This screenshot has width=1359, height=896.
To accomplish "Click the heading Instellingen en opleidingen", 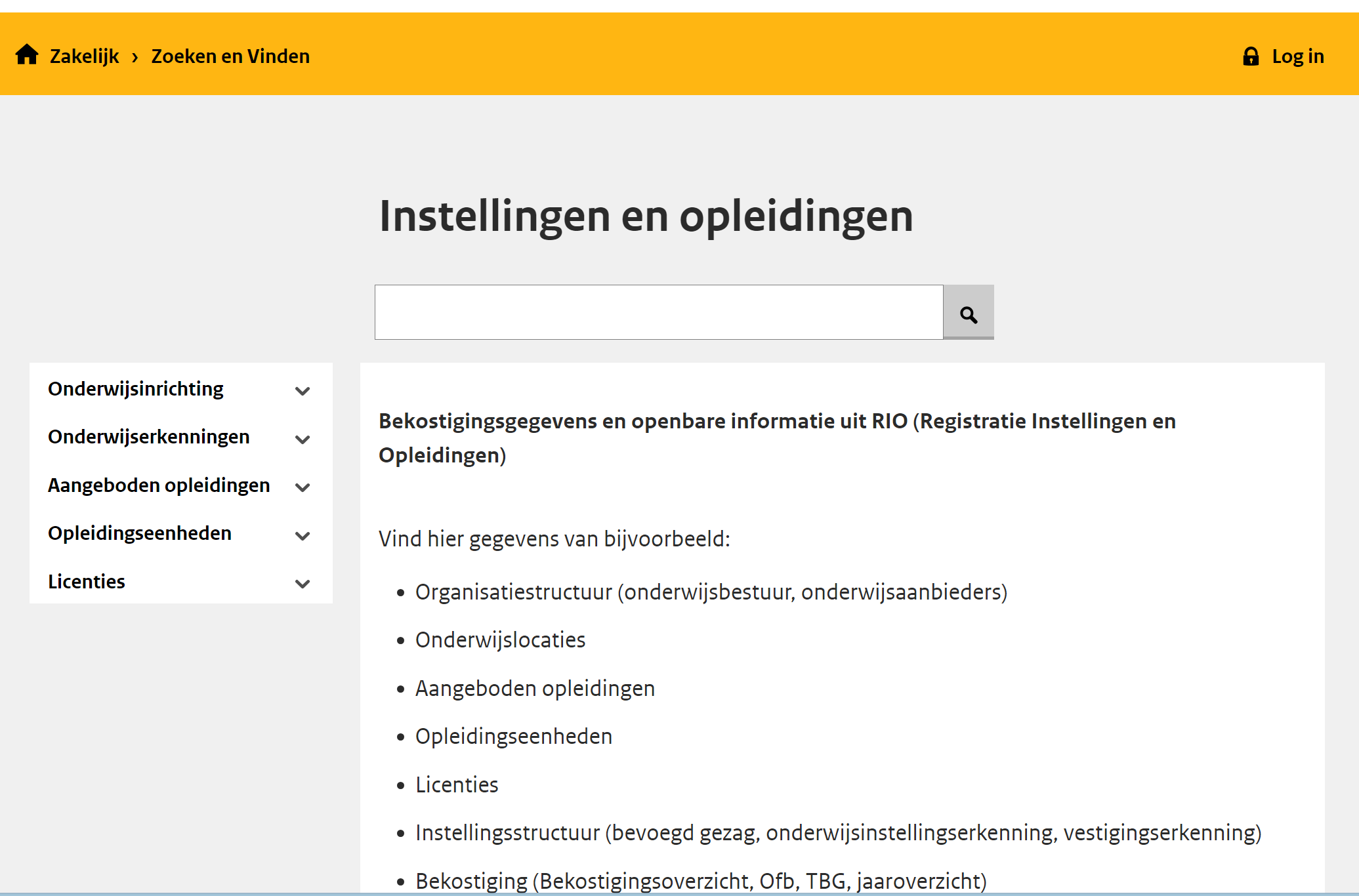I will pos(646,216).
